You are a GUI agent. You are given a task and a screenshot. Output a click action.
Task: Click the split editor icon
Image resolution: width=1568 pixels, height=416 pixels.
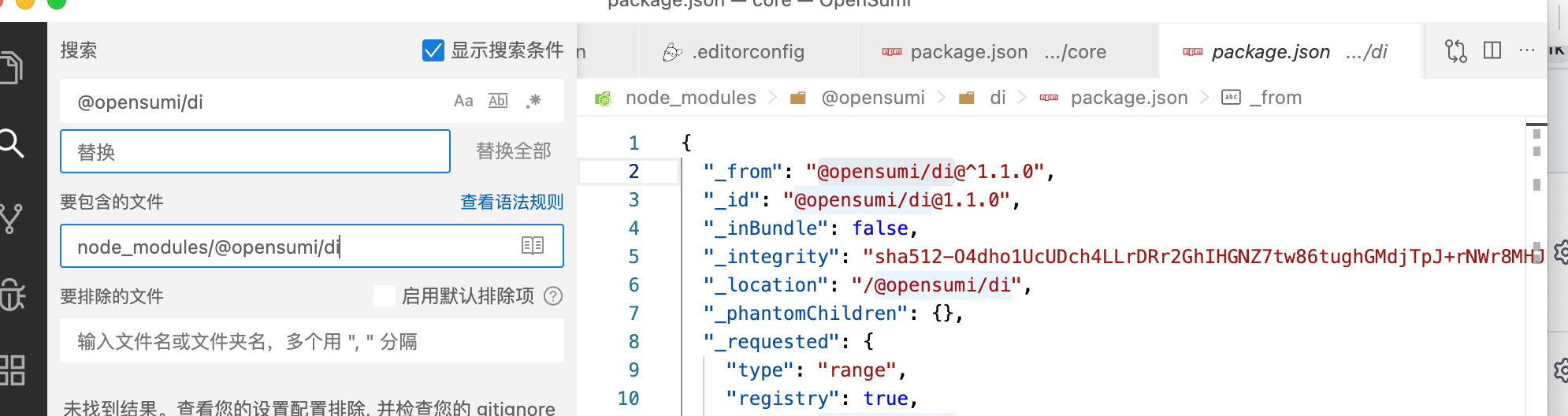(1492, 50)
